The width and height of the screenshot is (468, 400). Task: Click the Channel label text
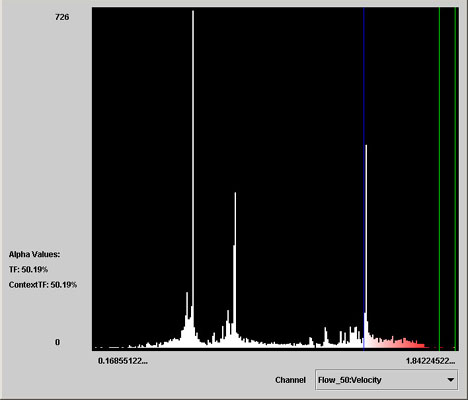click(290, 380)
